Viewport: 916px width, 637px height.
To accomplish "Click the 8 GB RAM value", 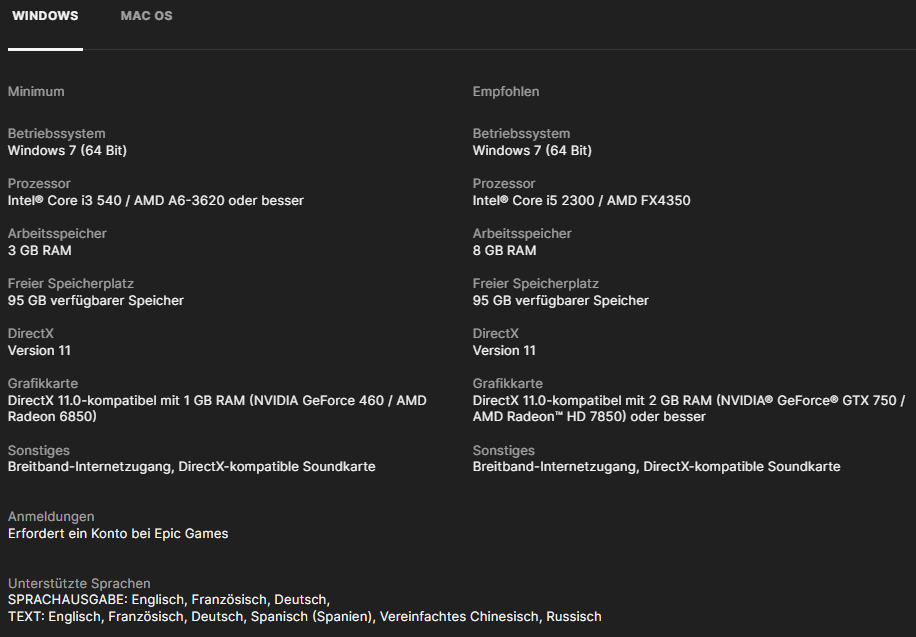I will coord(504,250).
